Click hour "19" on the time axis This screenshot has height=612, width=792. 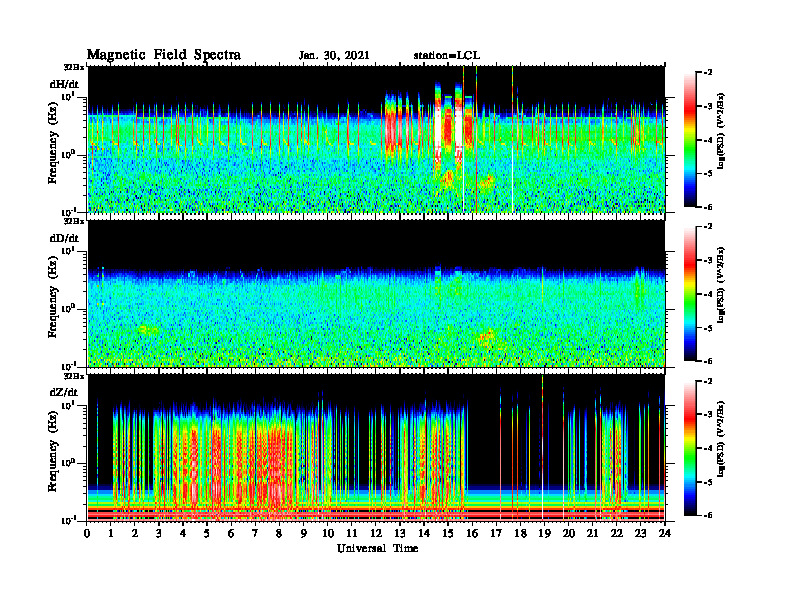coord(544,533)
